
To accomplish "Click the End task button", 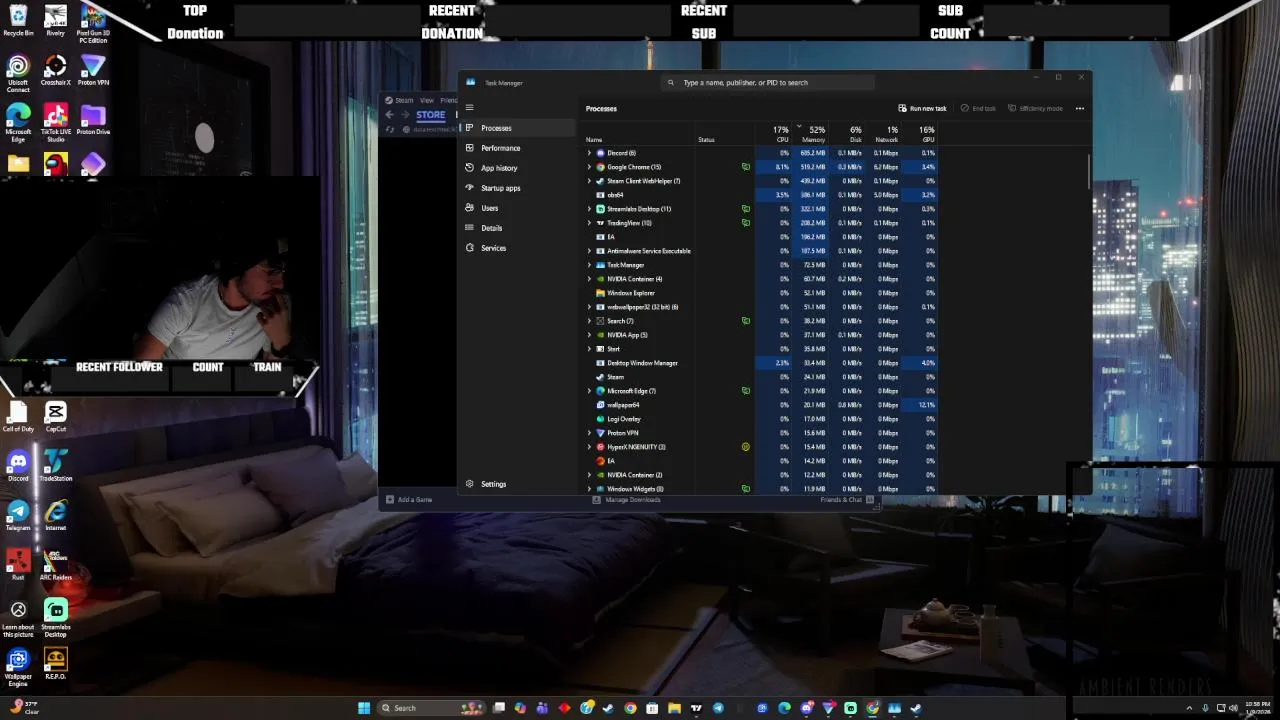I will coord(978,108).
